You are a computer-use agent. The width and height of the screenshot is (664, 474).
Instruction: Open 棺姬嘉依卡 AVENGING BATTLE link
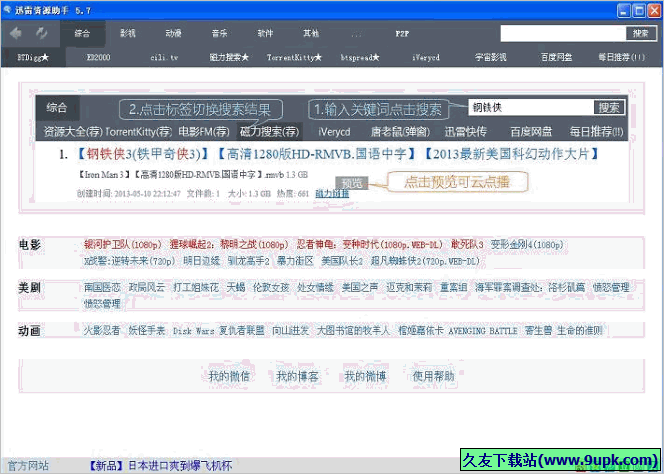457,330
